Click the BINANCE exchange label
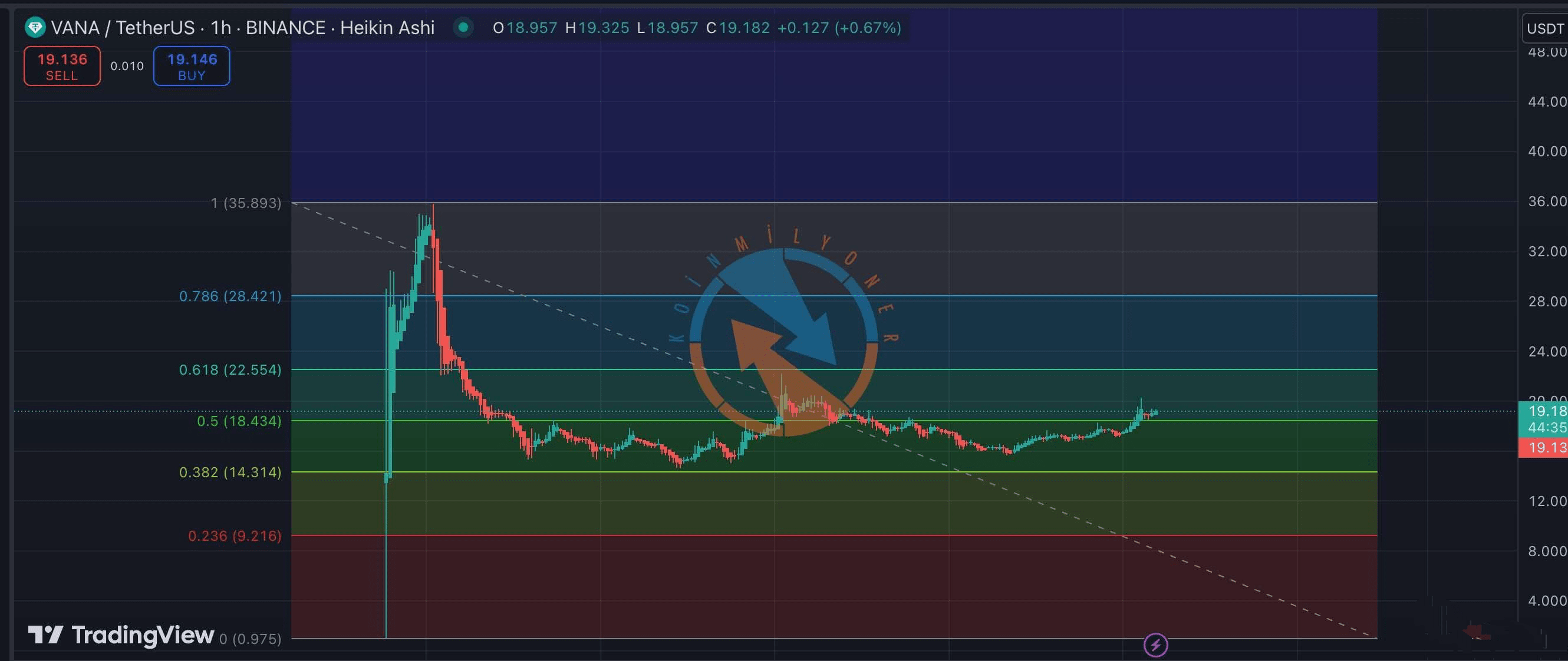 285,27
